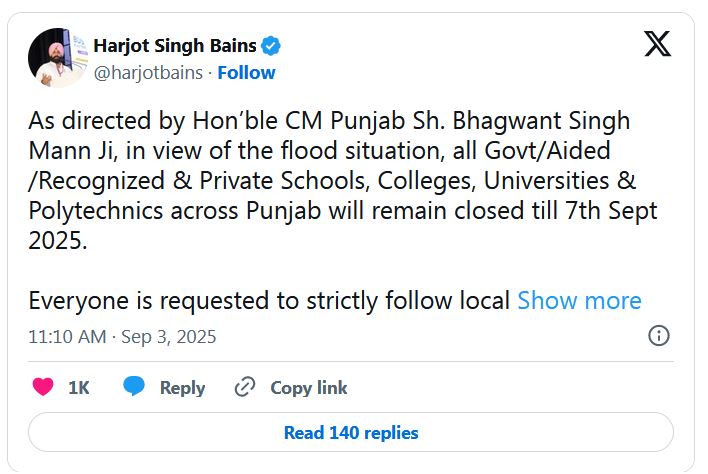Click the copy link chain icon
The image size is (708, 474).
tap(244, 387)
